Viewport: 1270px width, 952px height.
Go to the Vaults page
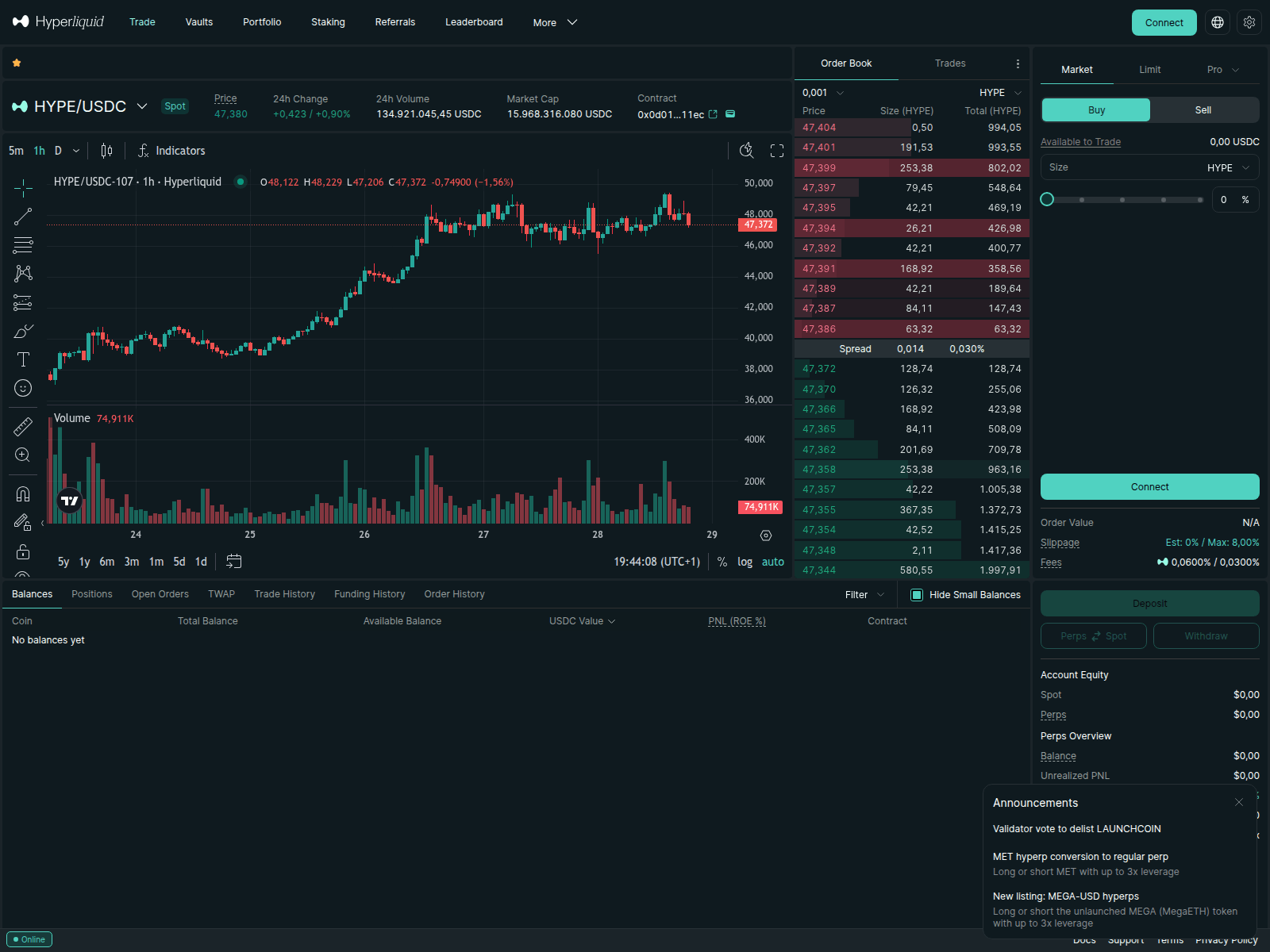click(199, 22)
